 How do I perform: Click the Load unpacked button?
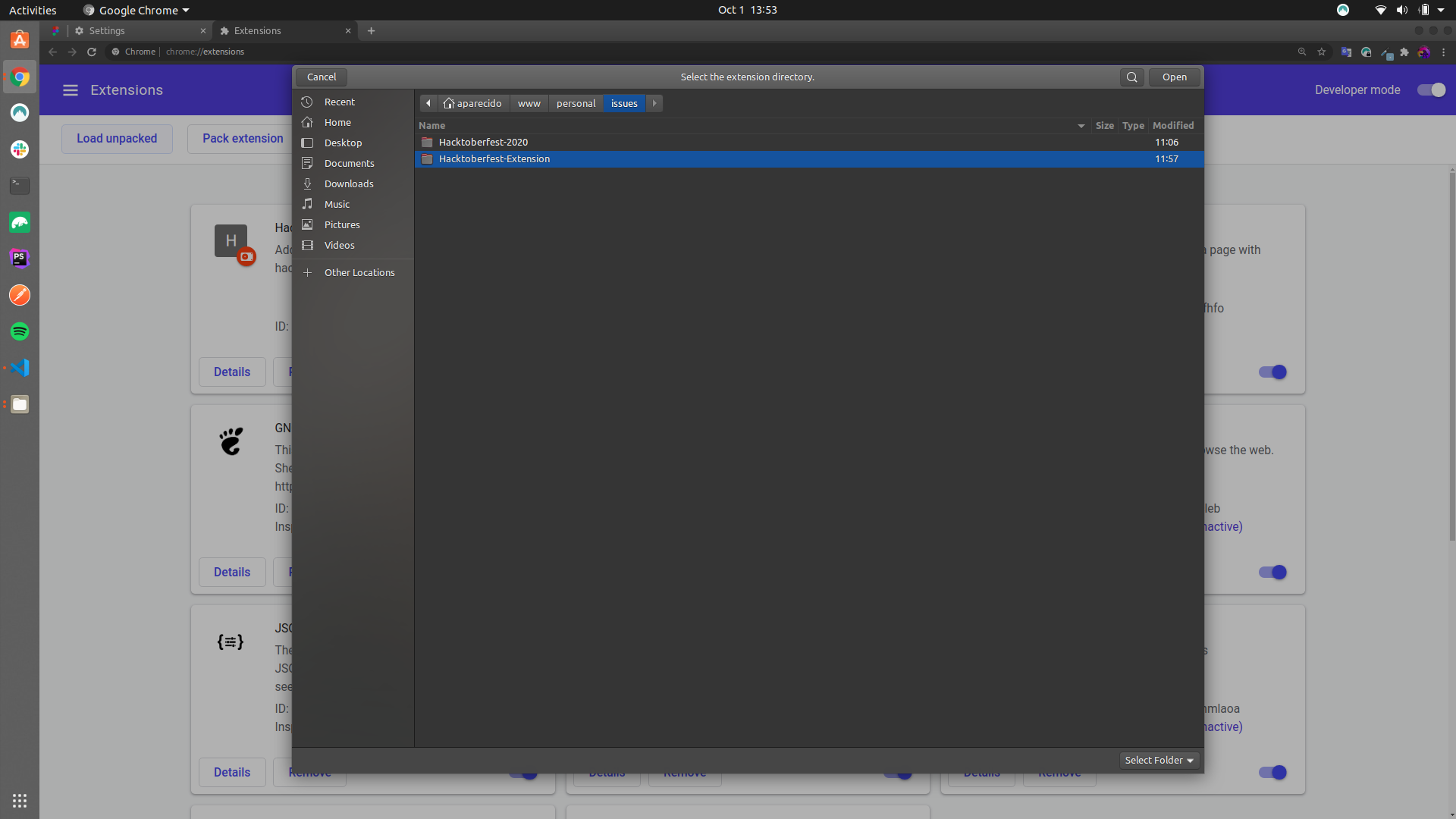coord(117,137)
